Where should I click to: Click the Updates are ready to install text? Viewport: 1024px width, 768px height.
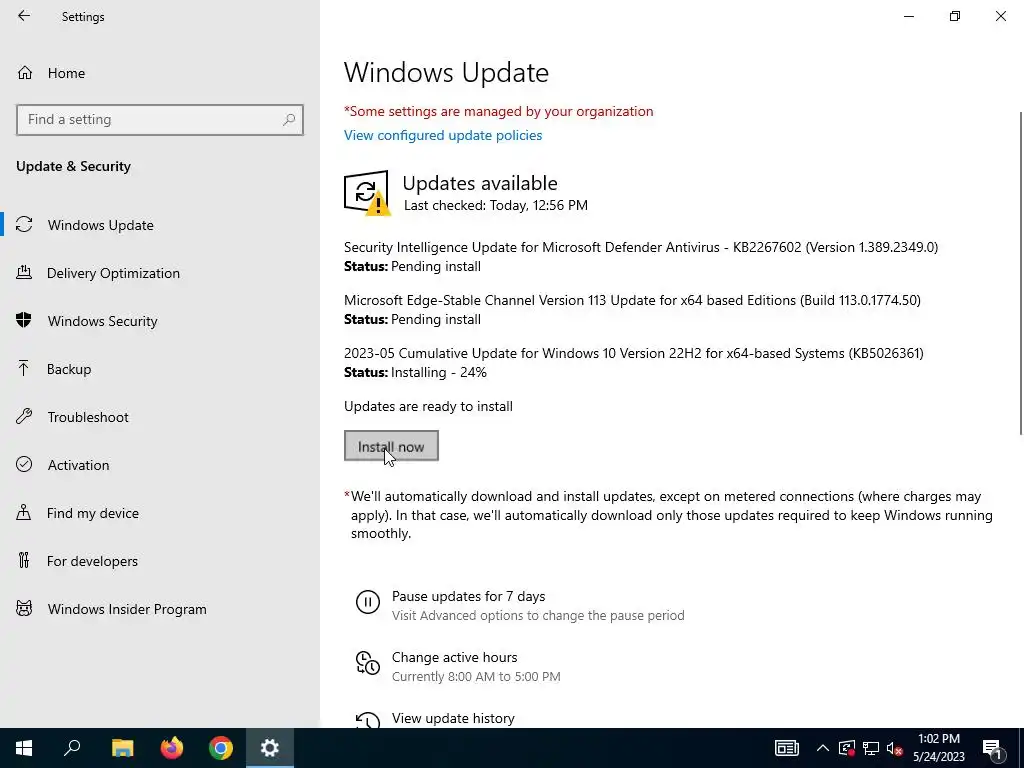click(x=428, y=406)
